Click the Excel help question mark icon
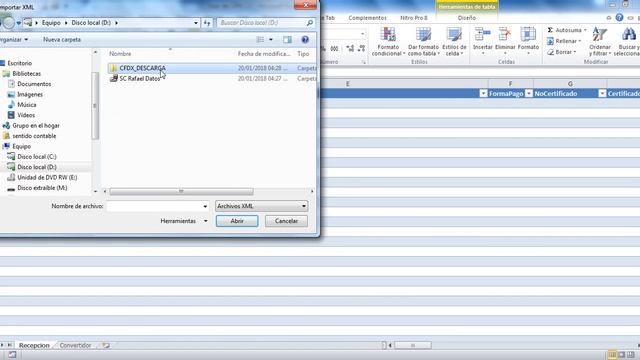Screen dimensions: 640x360 click(x=619, y=18)
